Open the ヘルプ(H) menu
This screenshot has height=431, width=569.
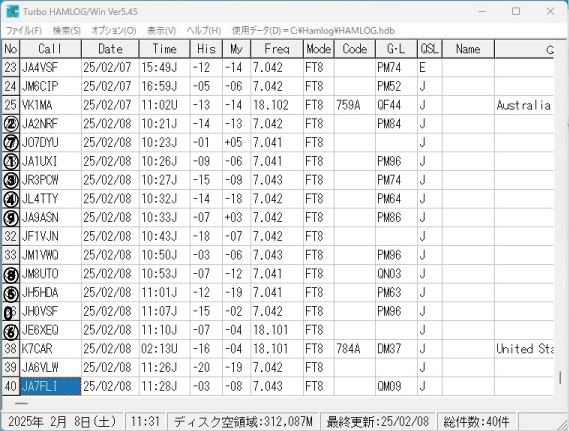204,31
